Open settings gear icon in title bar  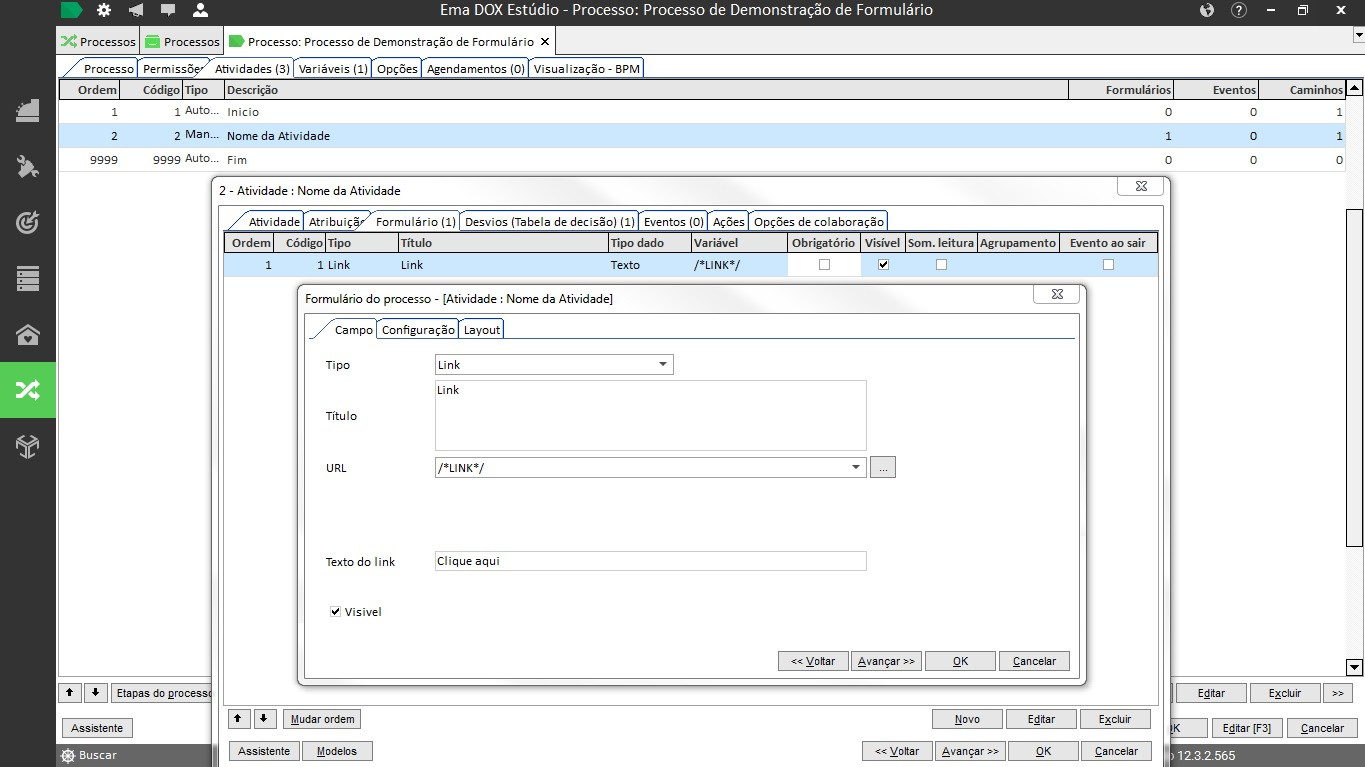pyautogui.click(x=104, y=10)
